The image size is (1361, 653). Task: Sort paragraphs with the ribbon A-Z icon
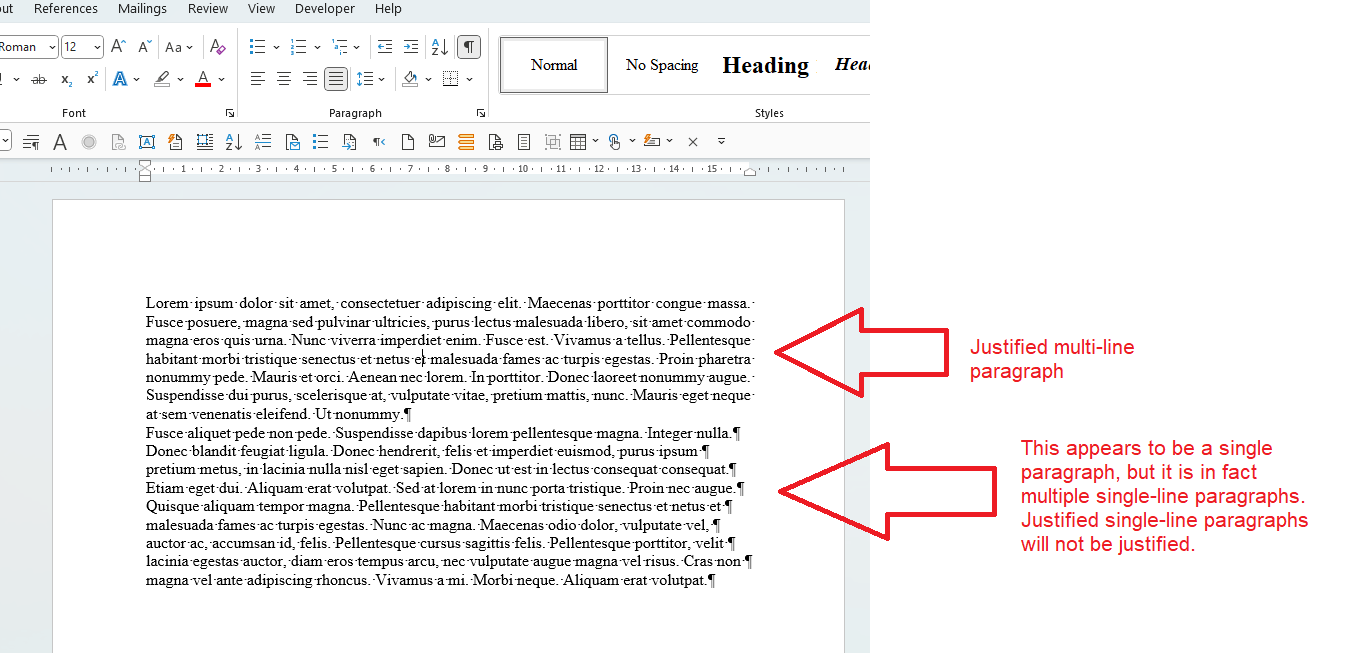439,47
